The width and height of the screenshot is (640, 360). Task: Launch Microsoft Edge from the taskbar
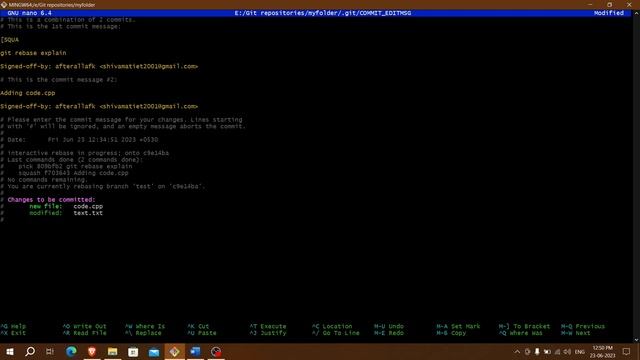coord(71,351)
